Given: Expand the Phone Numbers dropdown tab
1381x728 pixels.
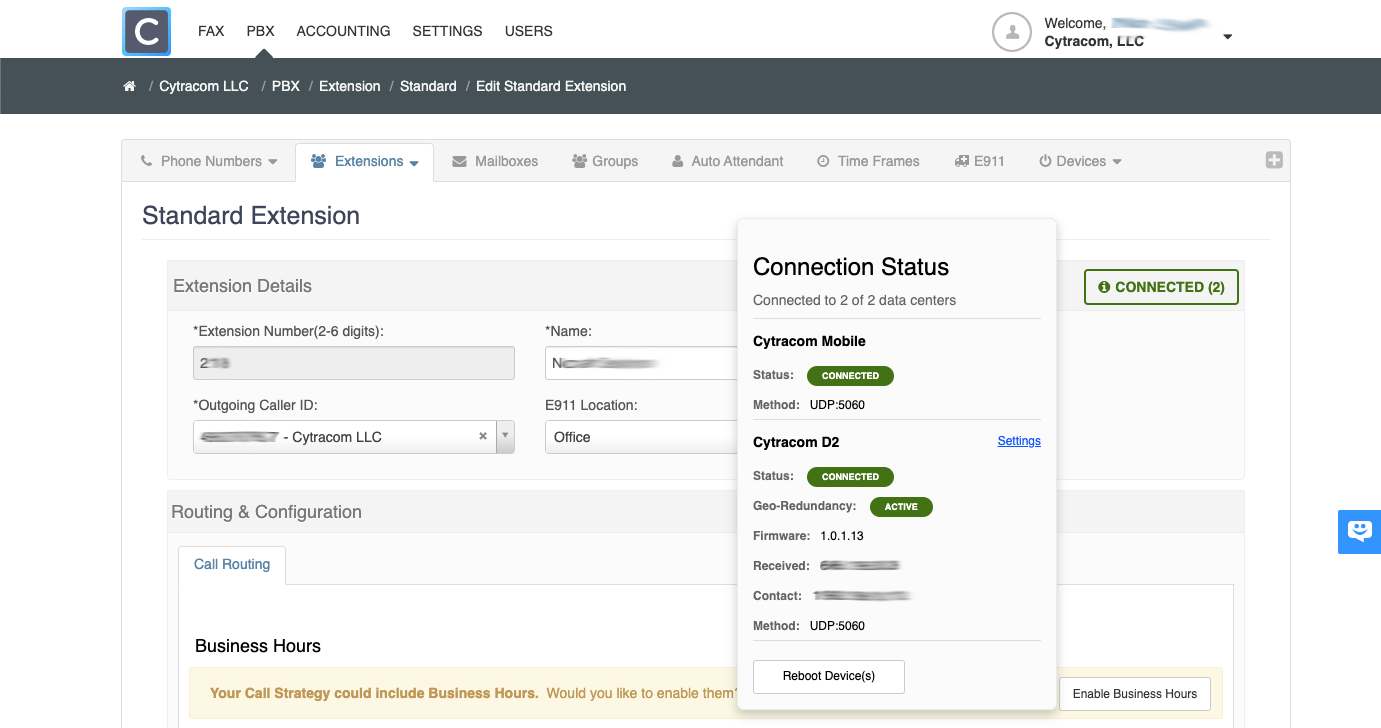Looking at the screenshot, I should [209, 161].
